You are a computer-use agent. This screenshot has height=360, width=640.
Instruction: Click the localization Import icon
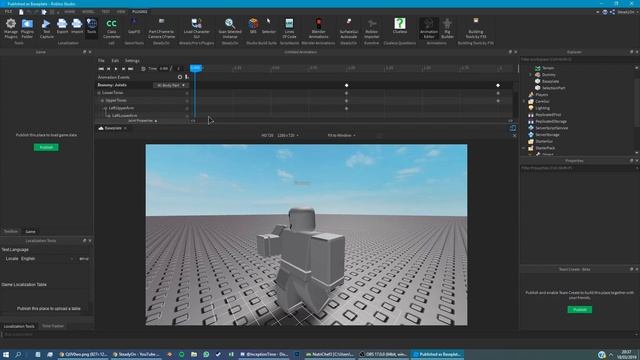77,26
